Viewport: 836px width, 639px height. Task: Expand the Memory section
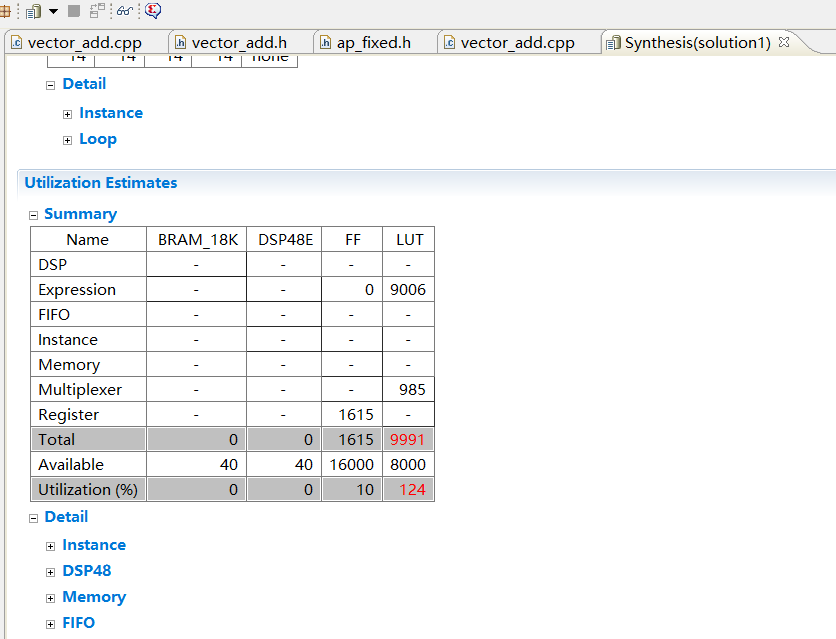(51, 598)
